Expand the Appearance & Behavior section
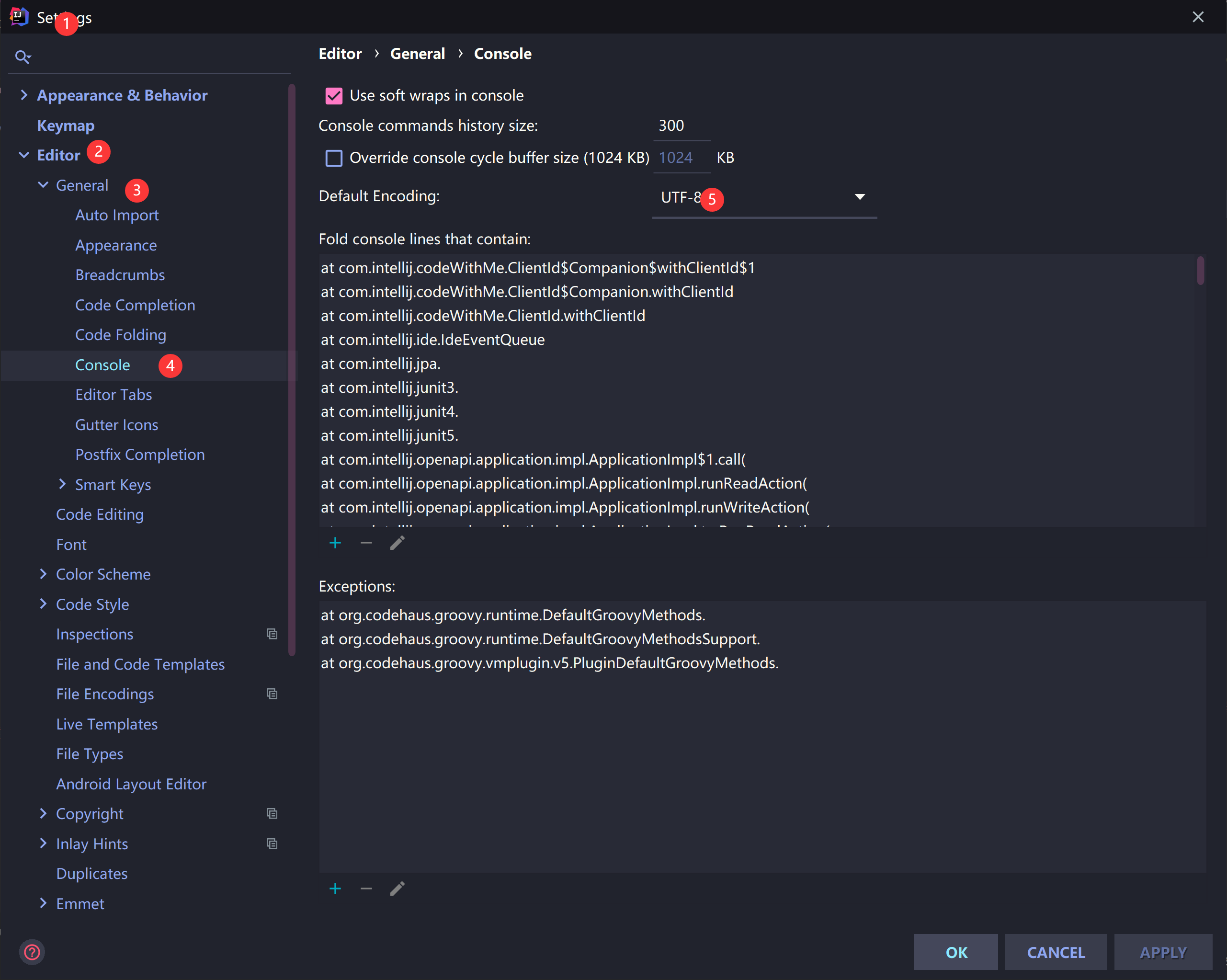 [23, 95]
